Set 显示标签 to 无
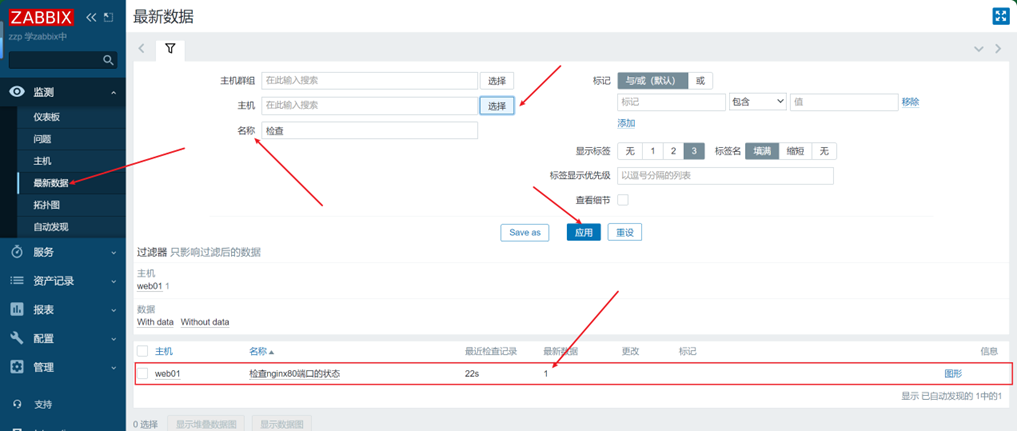The width and height of the screenshot is (1017, 431). pyautogui.click(x=630, y=151)
